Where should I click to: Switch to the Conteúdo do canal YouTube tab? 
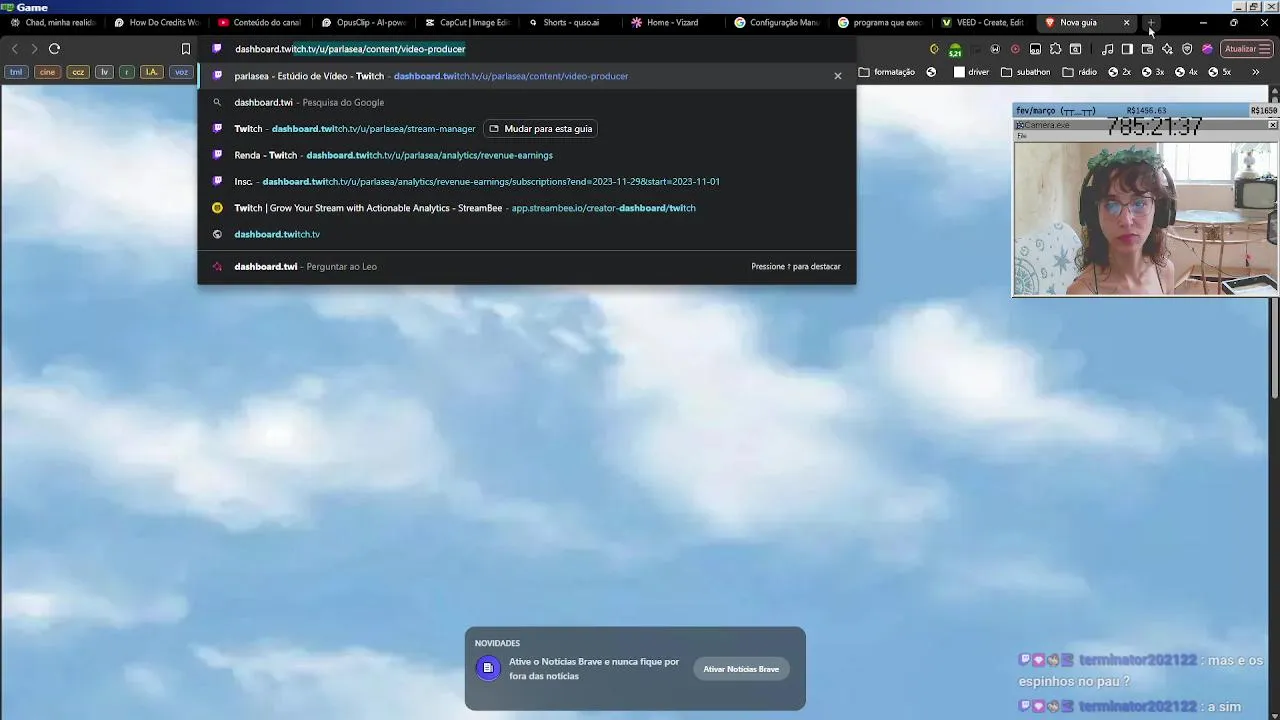click(x=259, y=22)
